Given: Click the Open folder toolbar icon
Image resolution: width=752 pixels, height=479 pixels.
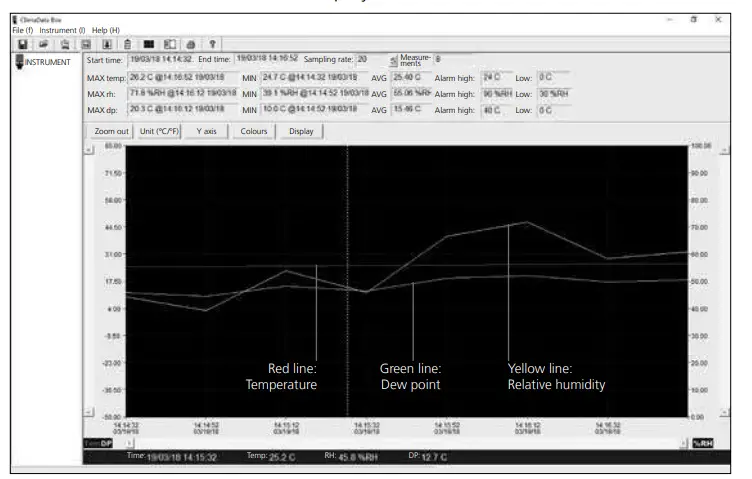Looking at the screenshot, I should tap(44, 45).
